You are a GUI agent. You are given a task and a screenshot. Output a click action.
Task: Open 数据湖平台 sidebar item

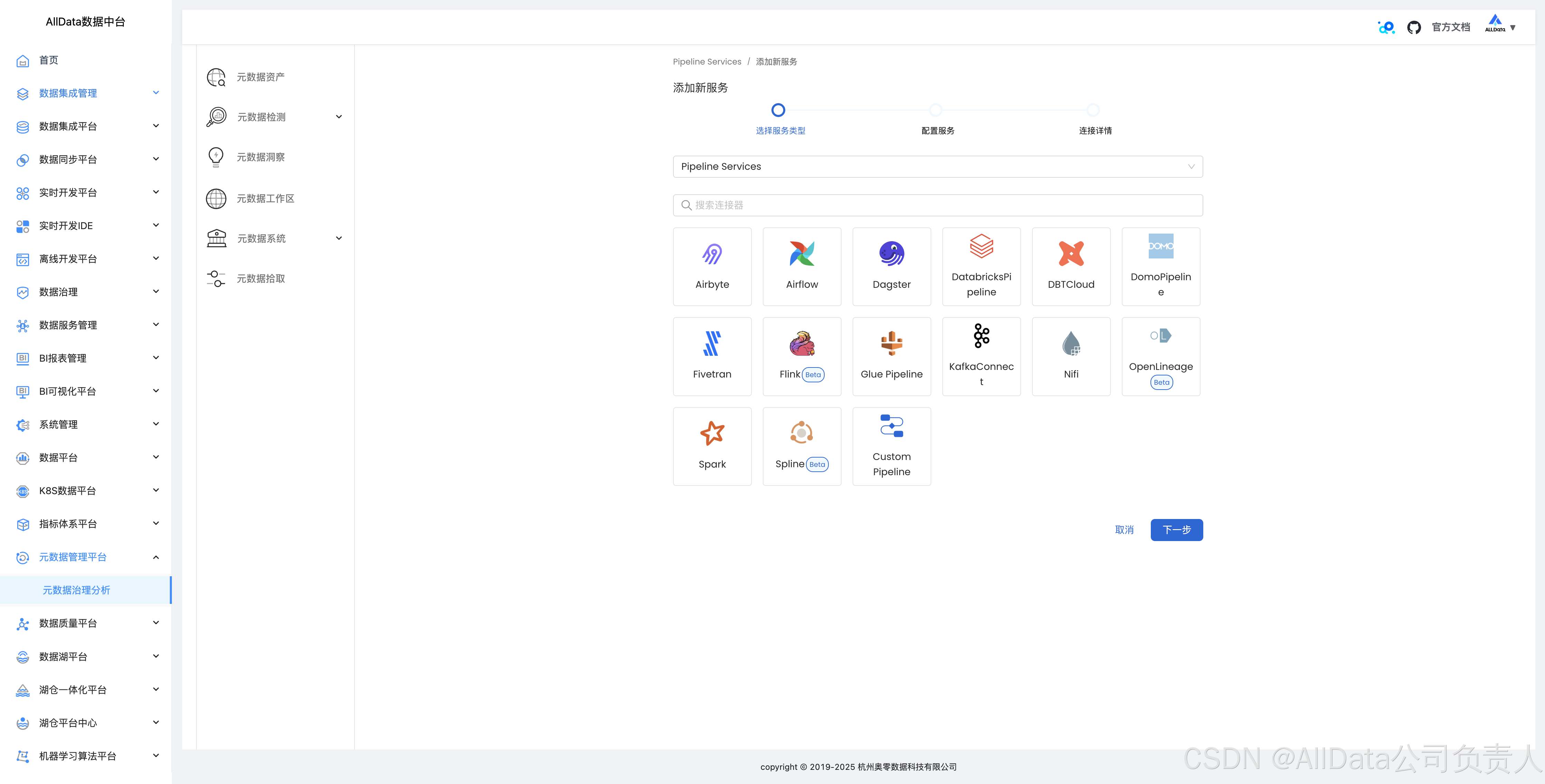[86, 657]
